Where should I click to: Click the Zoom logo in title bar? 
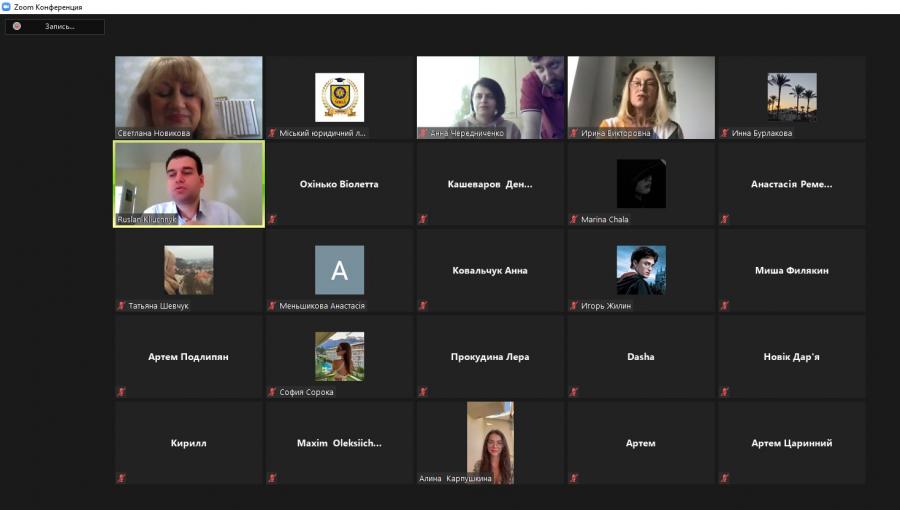[6, 7]
